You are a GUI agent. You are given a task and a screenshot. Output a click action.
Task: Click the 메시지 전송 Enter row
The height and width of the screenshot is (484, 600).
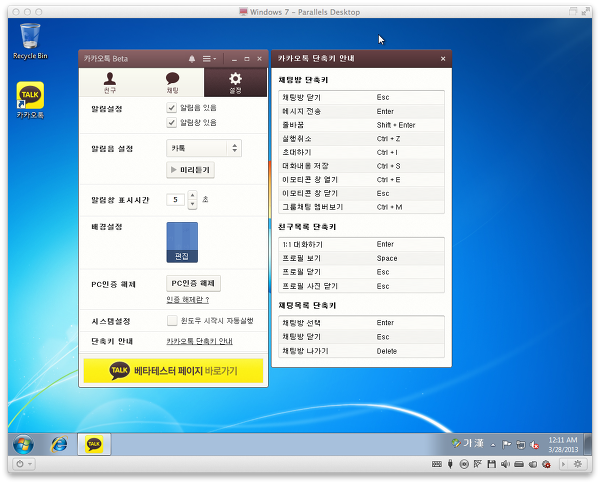click(361, 111)
